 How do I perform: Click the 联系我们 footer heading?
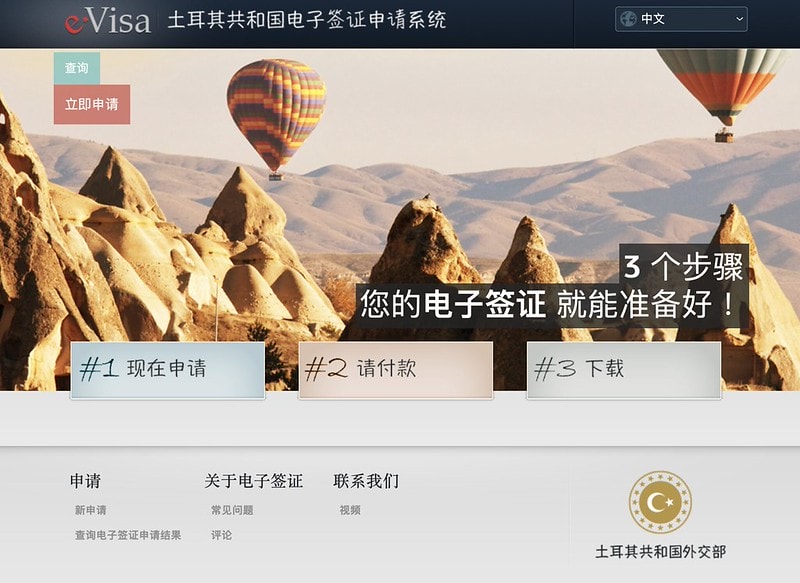pyautogui.click(x=366, y=481)
